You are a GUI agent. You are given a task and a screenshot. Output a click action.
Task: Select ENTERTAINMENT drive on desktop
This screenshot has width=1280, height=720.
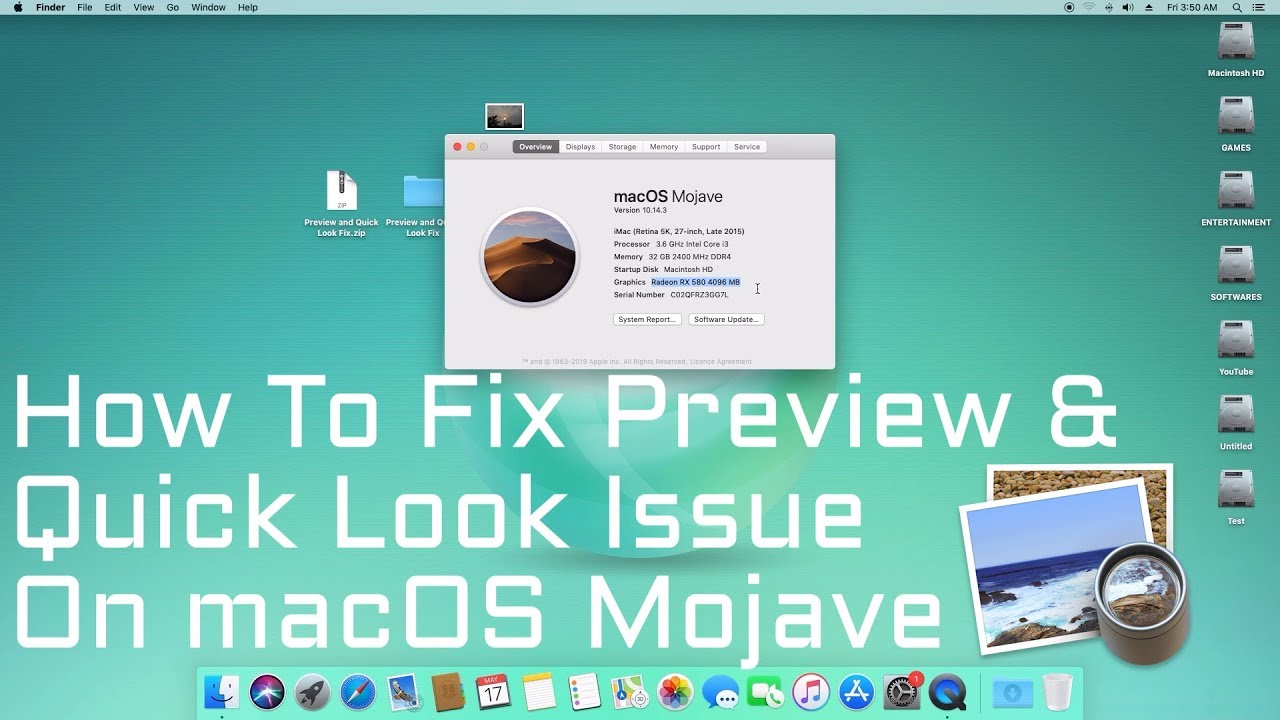point(1236,198)
